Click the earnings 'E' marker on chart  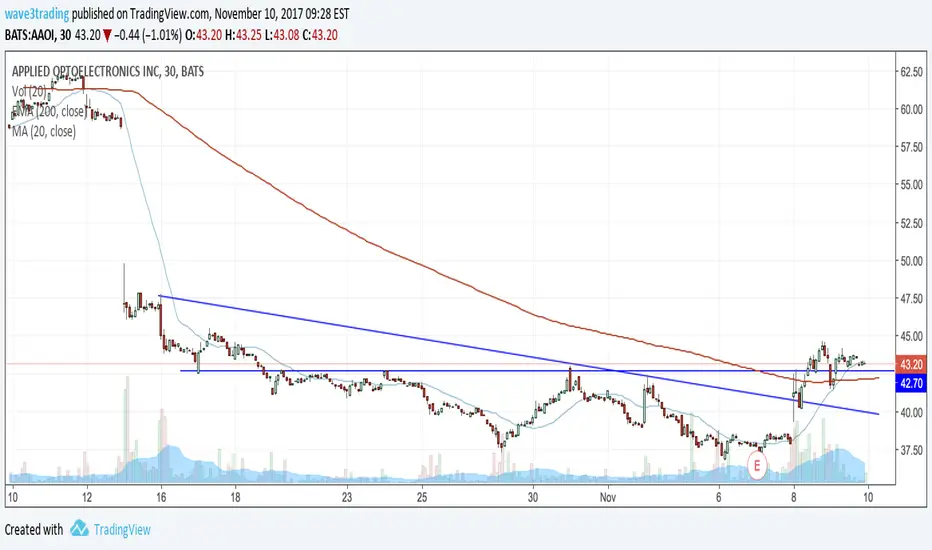[757, 466]
